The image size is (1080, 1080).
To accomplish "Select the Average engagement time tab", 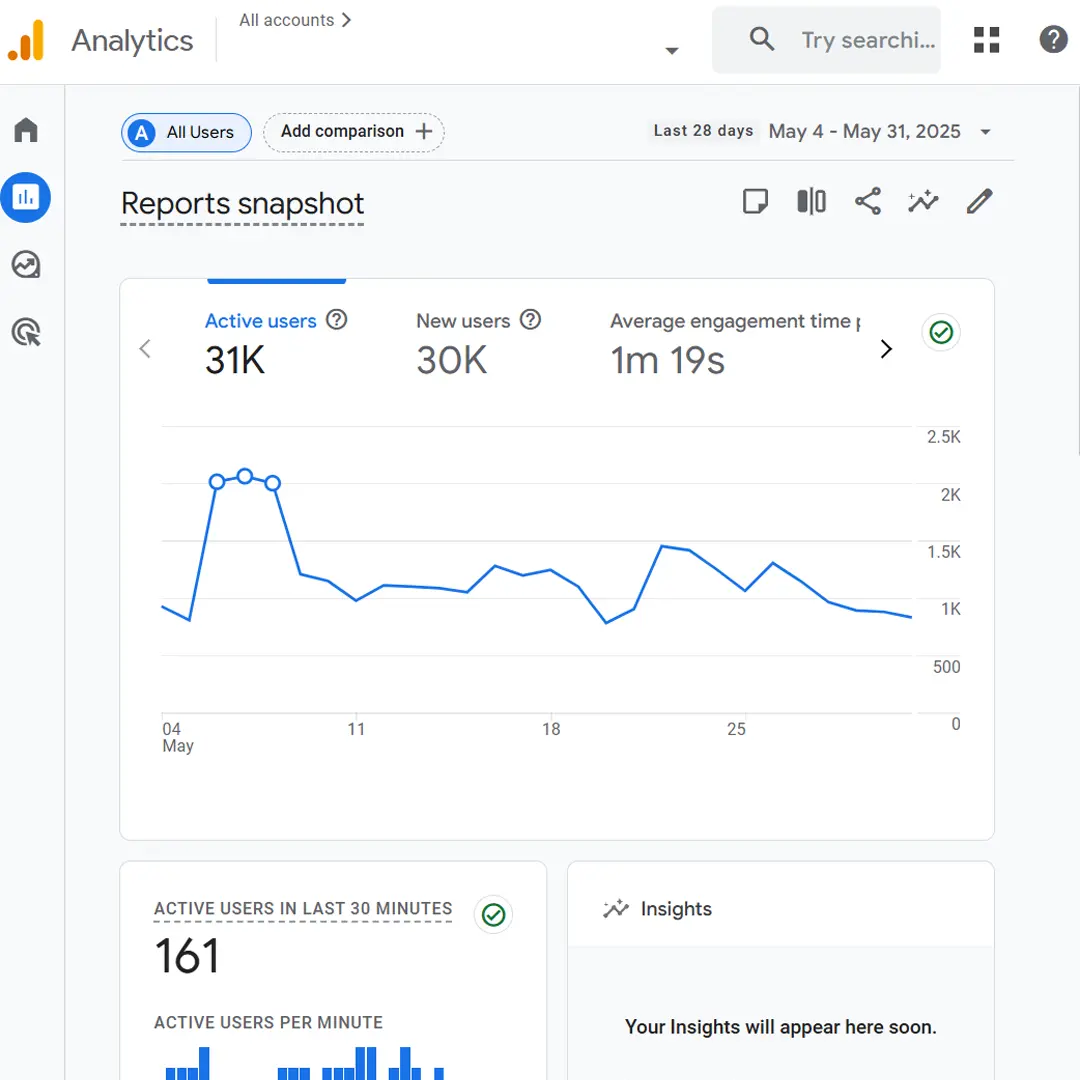I will [736, 341].
